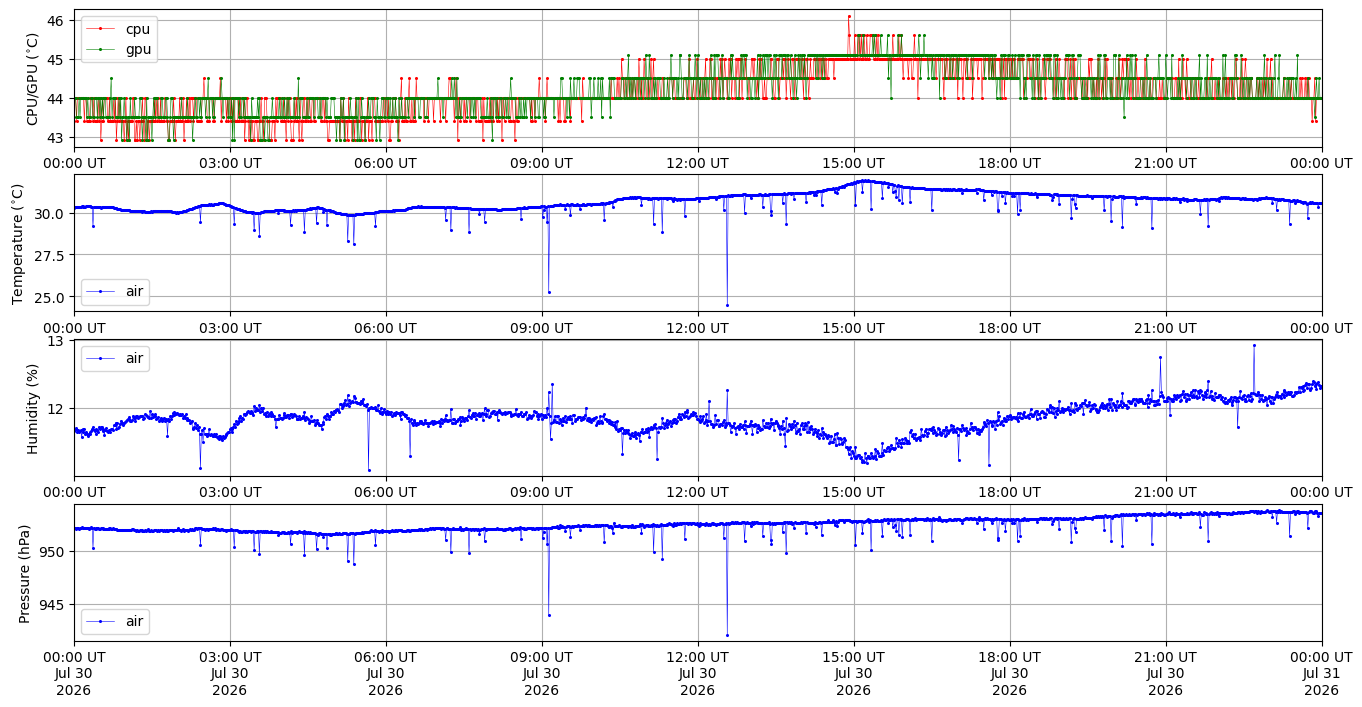Click the 00:00 UT Jul 31 2026 tick label
This screenshot has width=1362, height=707.
click(1321, 673)
